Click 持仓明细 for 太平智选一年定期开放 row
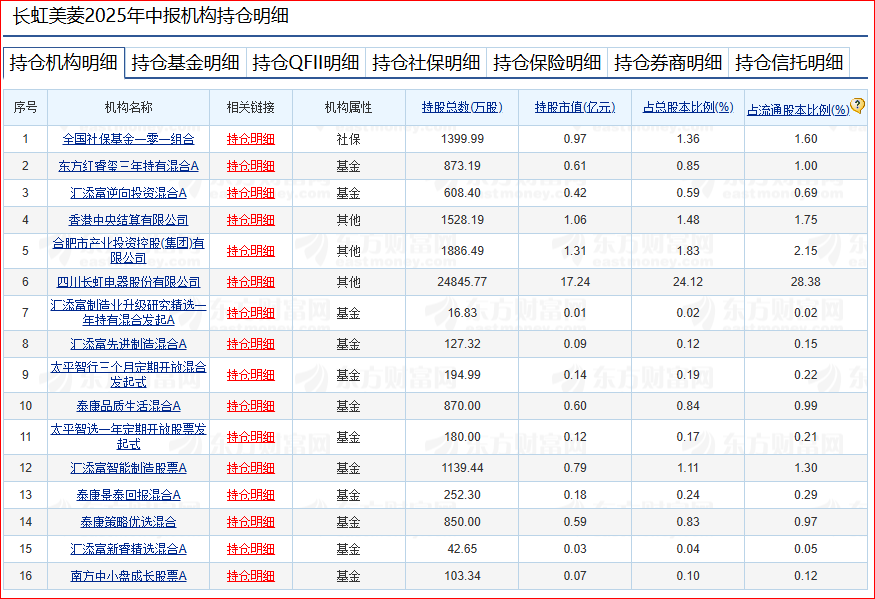 coord(251,437)
